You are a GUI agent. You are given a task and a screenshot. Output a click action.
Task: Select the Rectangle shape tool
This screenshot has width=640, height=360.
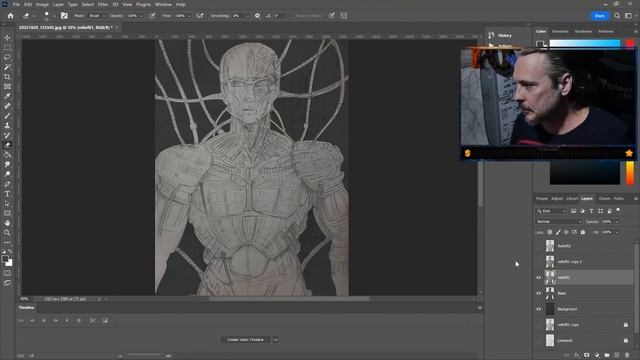coord(7,213)
